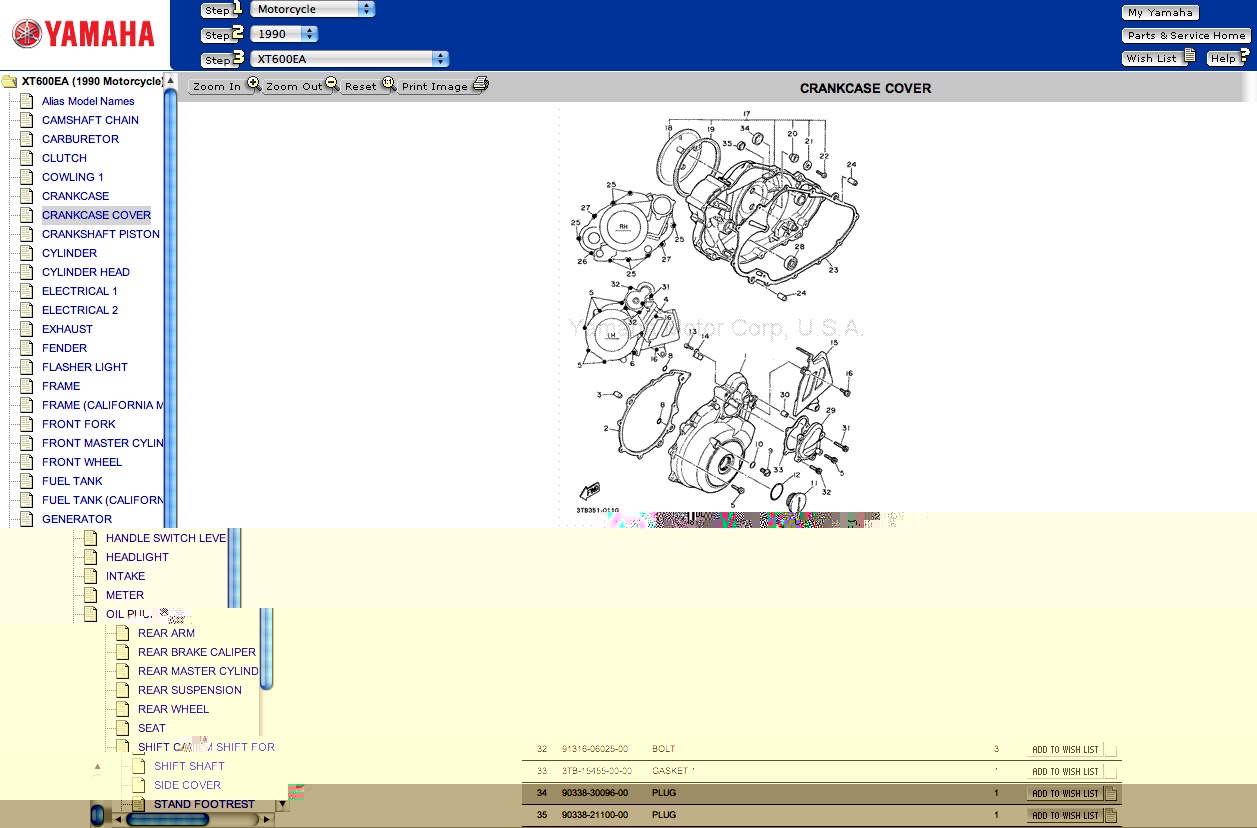Image resolution: width=1257 pixels, height=828 pixels.
Task: Click page icon beside SEAT
Action: pyautogui.click(x=123, y=728)
